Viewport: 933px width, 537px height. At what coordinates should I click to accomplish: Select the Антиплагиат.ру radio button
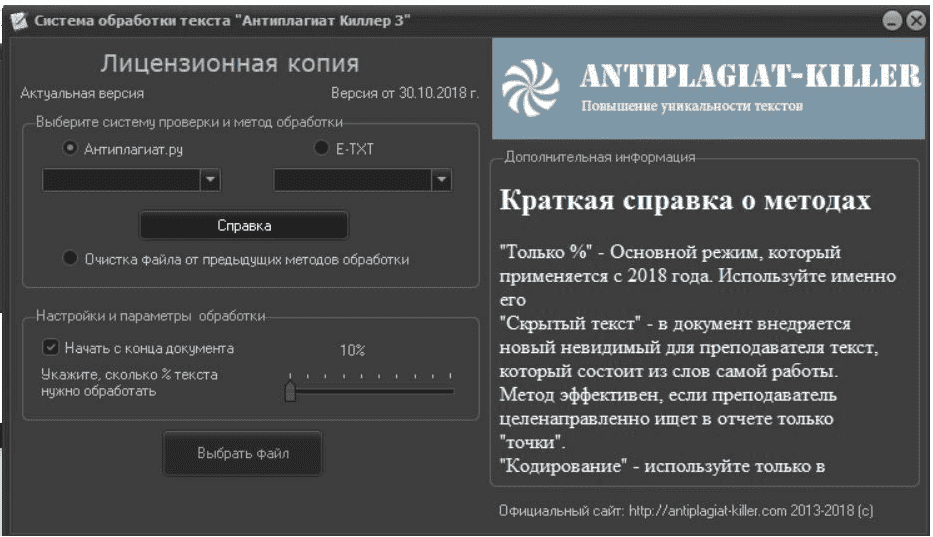tap(70, 148)
